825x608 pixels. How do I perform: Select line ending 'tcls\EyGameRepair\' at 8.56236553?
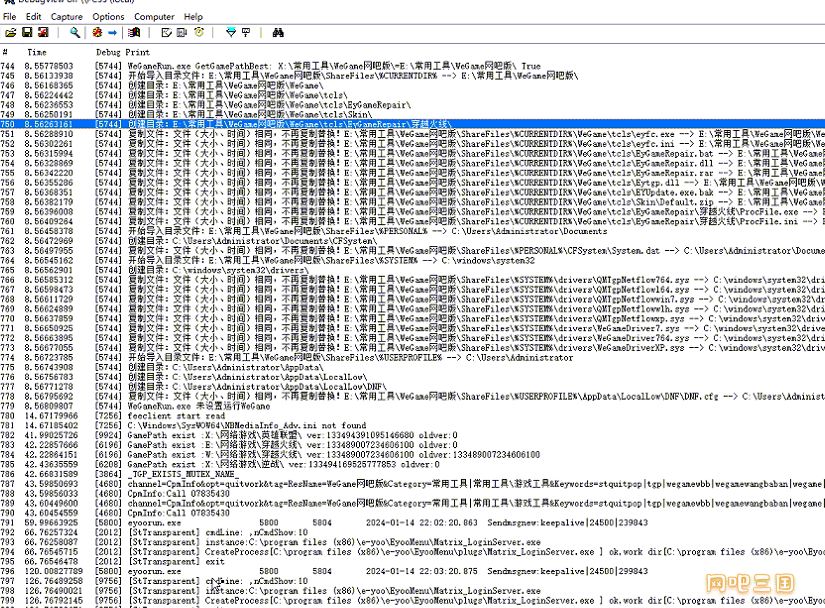point(412,105)
